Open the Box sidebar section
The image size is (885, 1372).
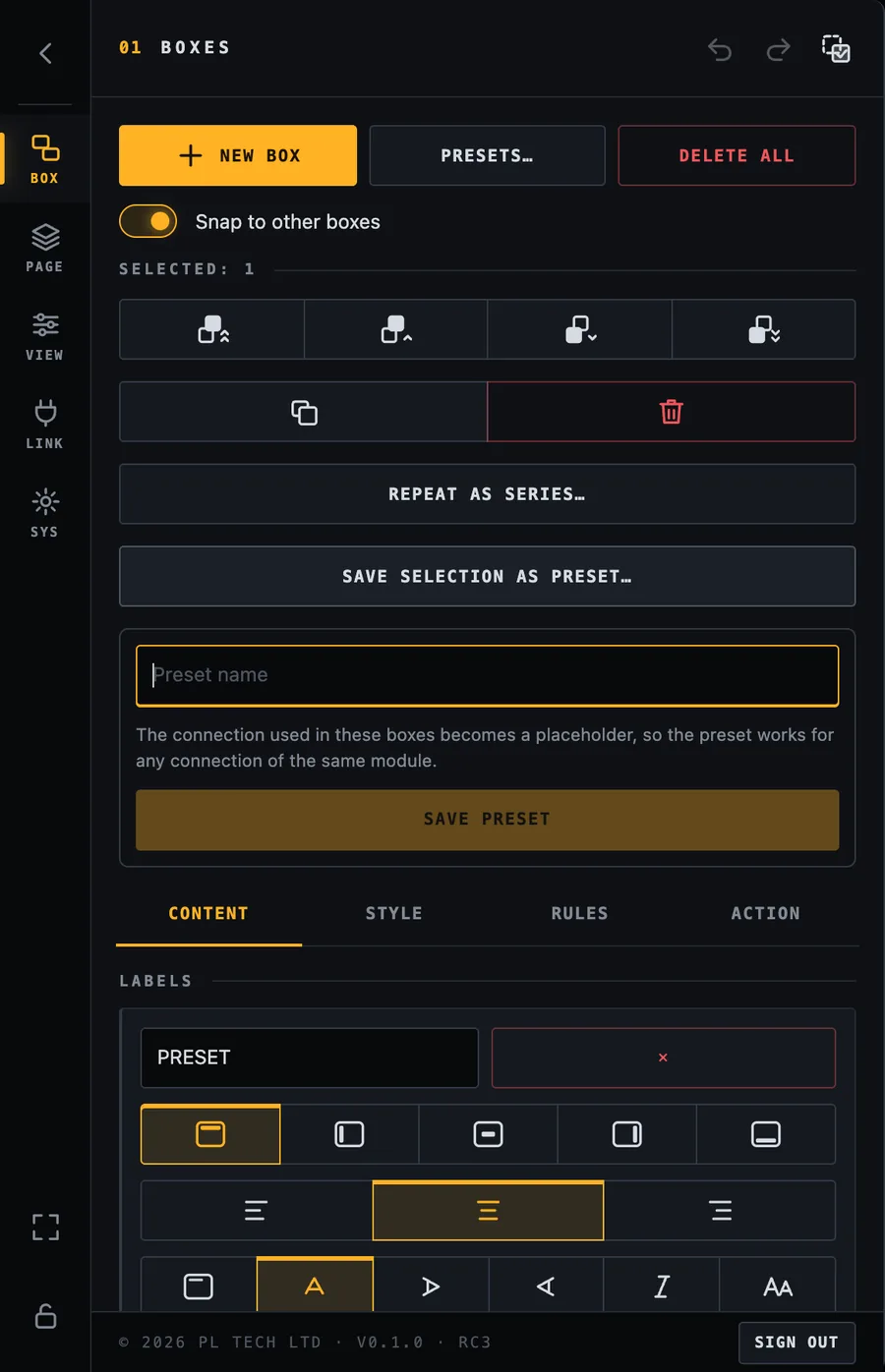45,159
